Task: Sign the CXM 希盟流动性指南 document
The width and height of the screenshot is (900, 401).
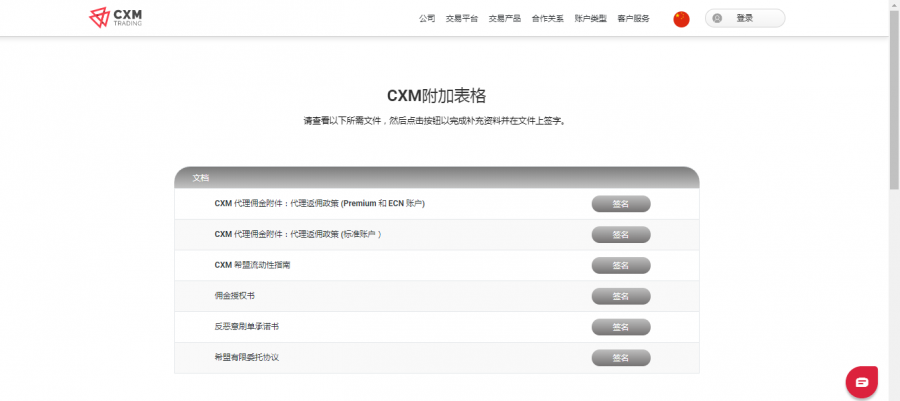Action: point(621,266)
